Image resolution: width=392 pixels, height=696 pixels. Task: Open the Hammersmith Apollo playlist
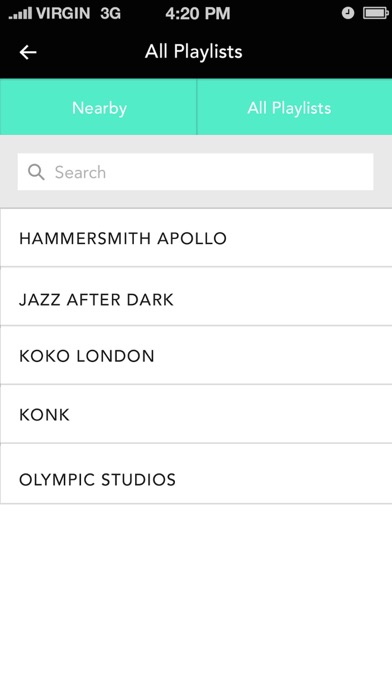[x=196, y=238]
